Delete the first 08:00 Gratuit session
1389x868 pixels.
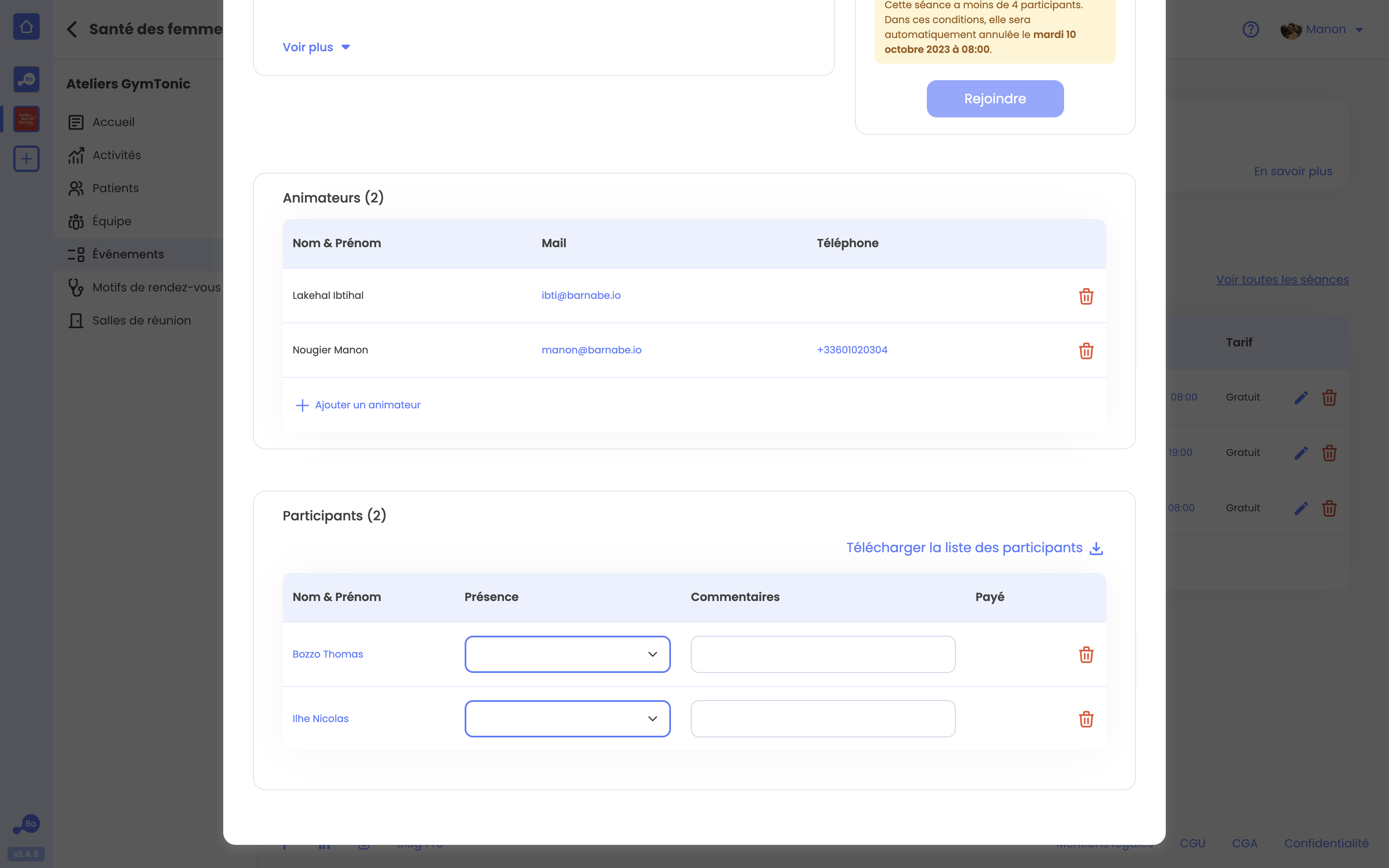(x=1329, y=397)
